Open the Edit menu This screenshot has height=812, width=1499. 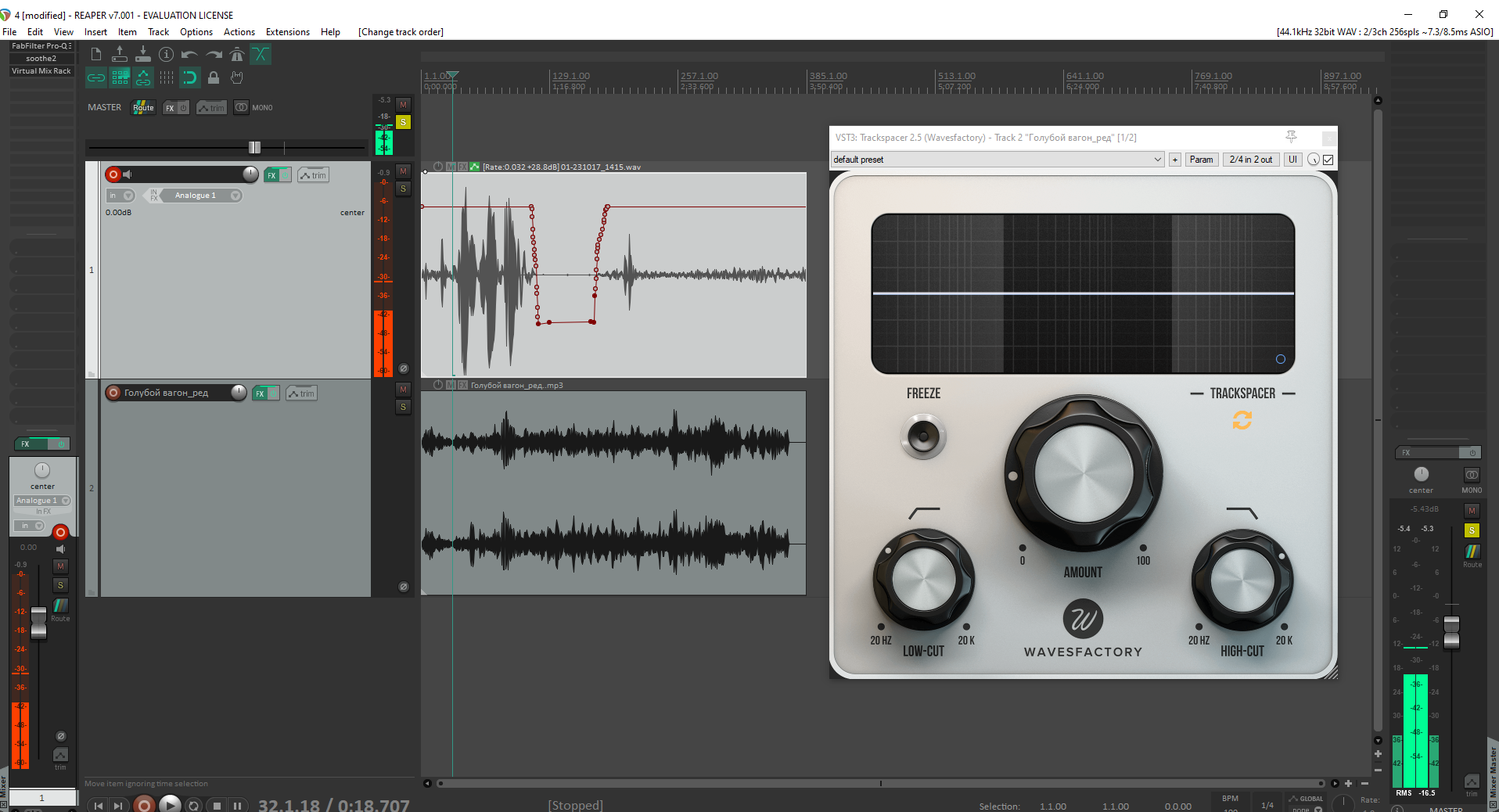35,32
